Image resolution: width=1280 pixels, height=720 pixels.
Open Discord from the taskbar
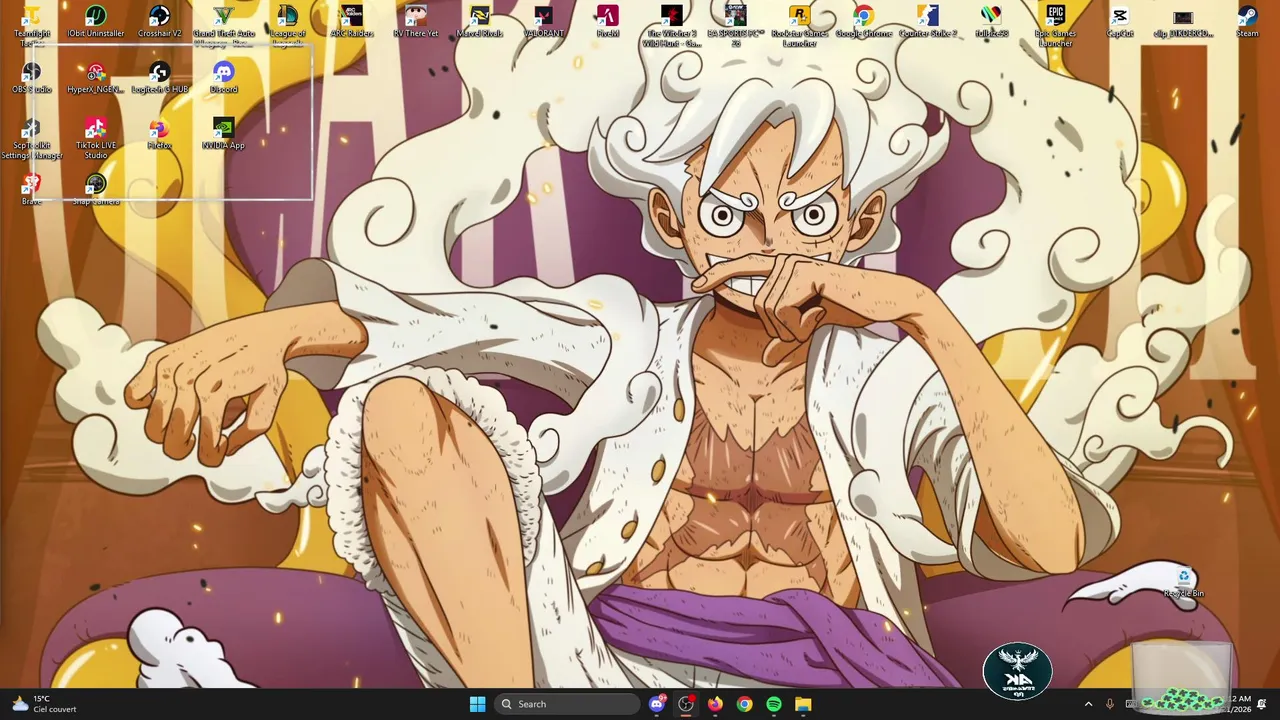pyautogui.click(x=657, y=704)
